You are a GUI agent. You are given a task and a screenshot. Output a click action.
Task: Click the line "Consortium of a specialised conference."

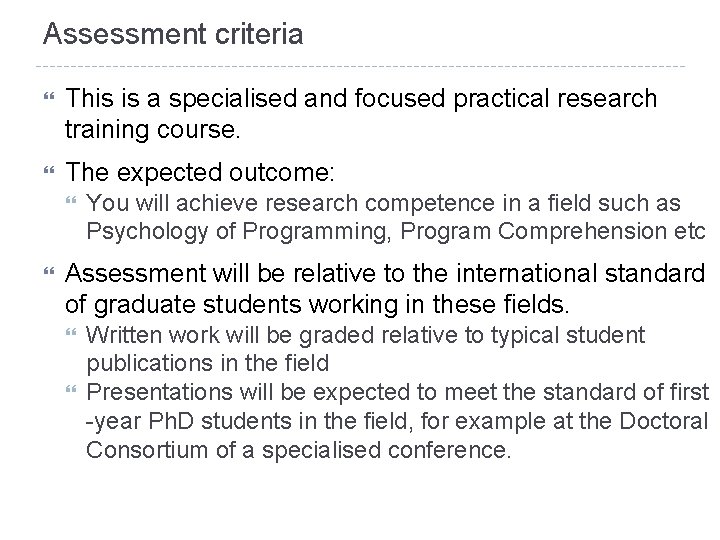298,450
